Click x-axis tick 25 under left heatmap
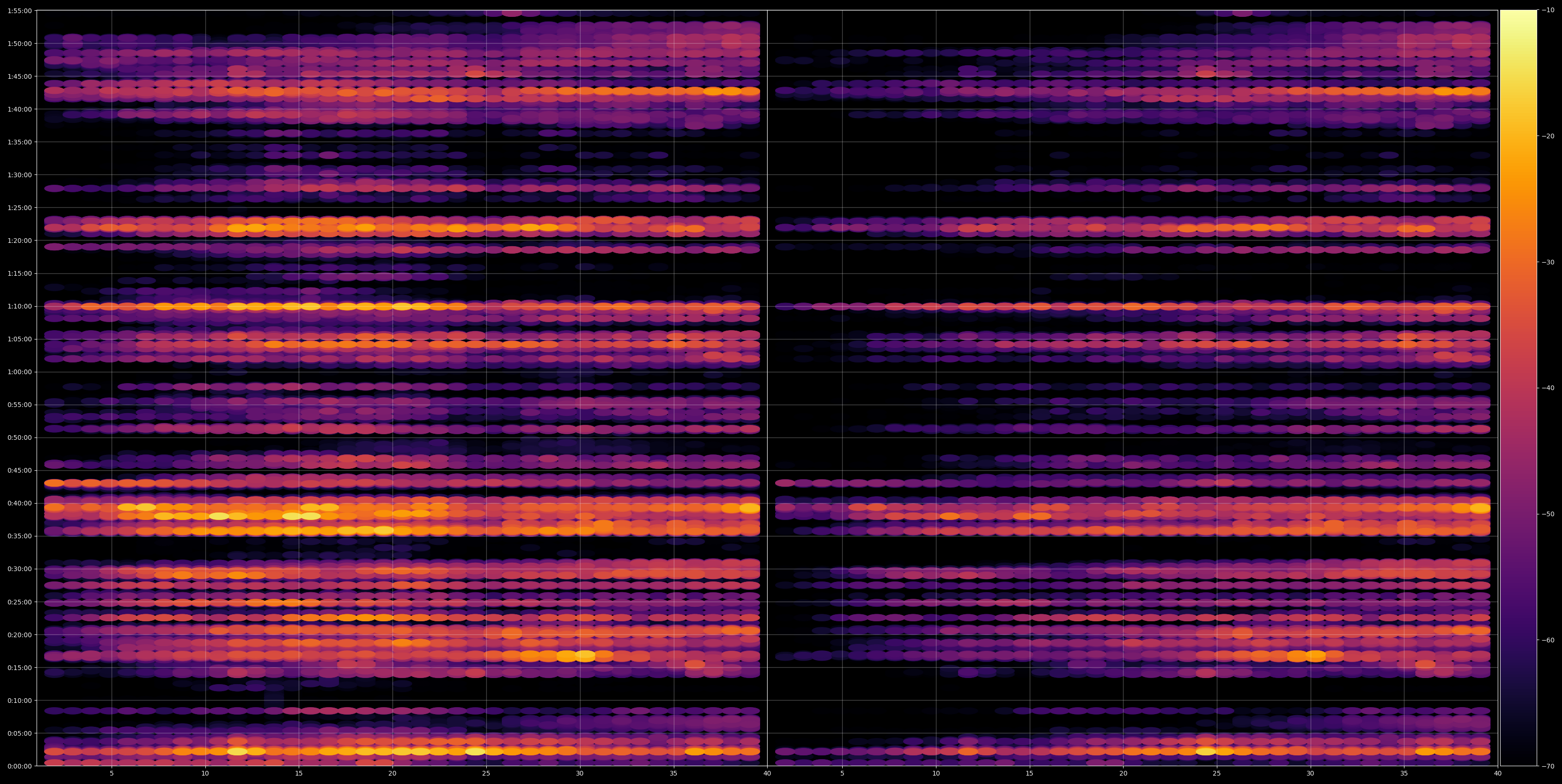The width and height of the screenshot is (1562, 784). click(486, 774)
